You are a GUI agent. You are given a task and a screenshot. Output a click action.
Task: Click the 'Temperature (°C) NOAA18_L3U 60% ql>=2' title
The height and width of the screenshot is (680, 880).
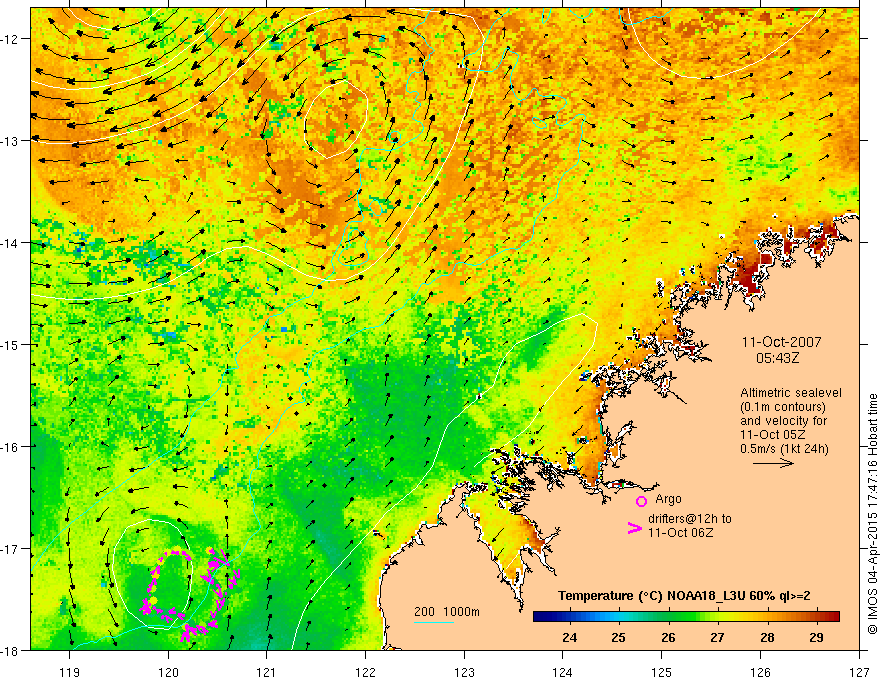click(684, 596)
